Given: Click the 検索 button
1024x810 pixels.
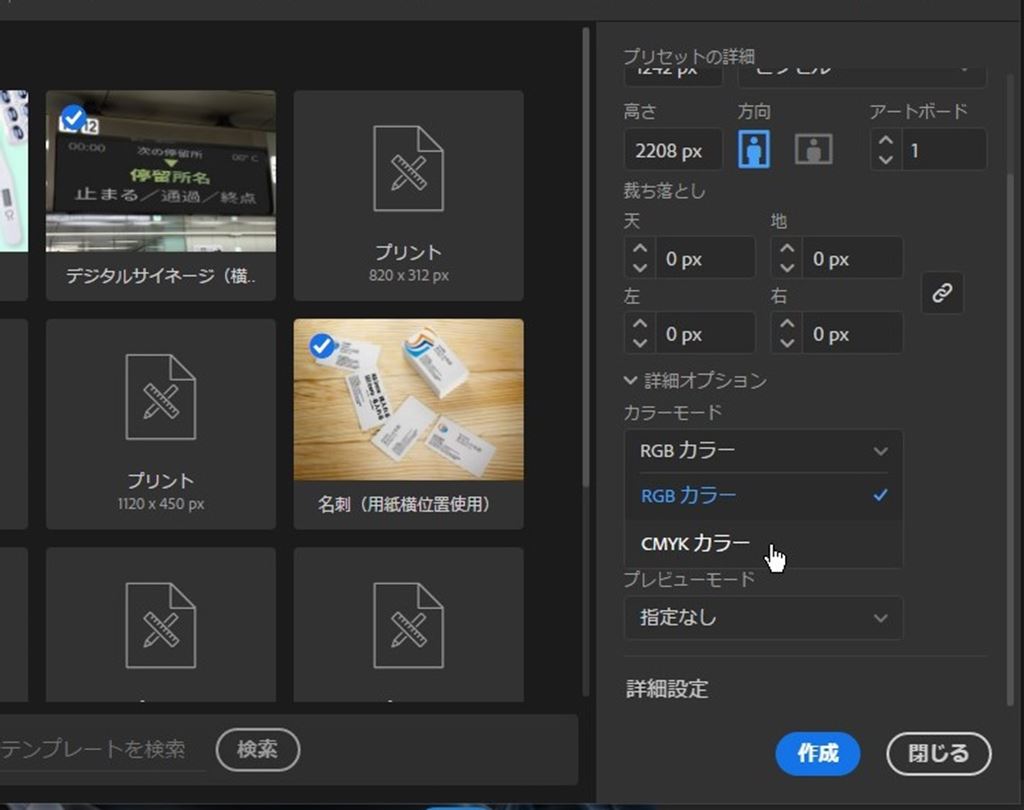Looking at the screenshot, I should [257, 749].
